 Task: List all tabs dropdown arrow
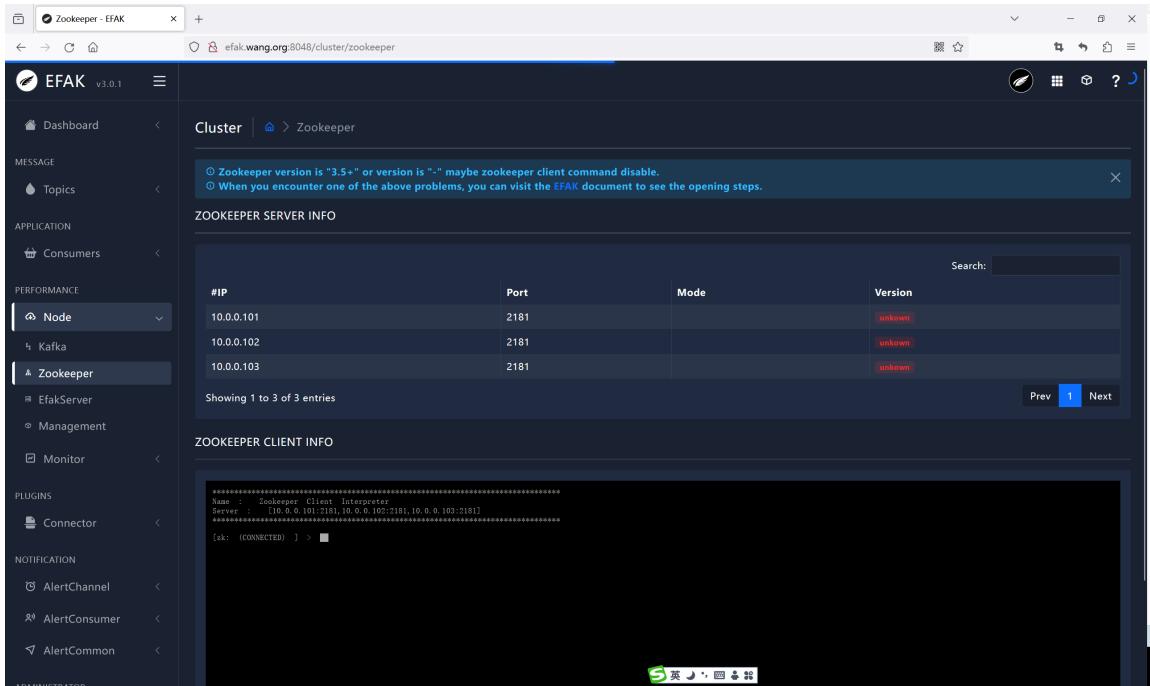pos(1014,18)
